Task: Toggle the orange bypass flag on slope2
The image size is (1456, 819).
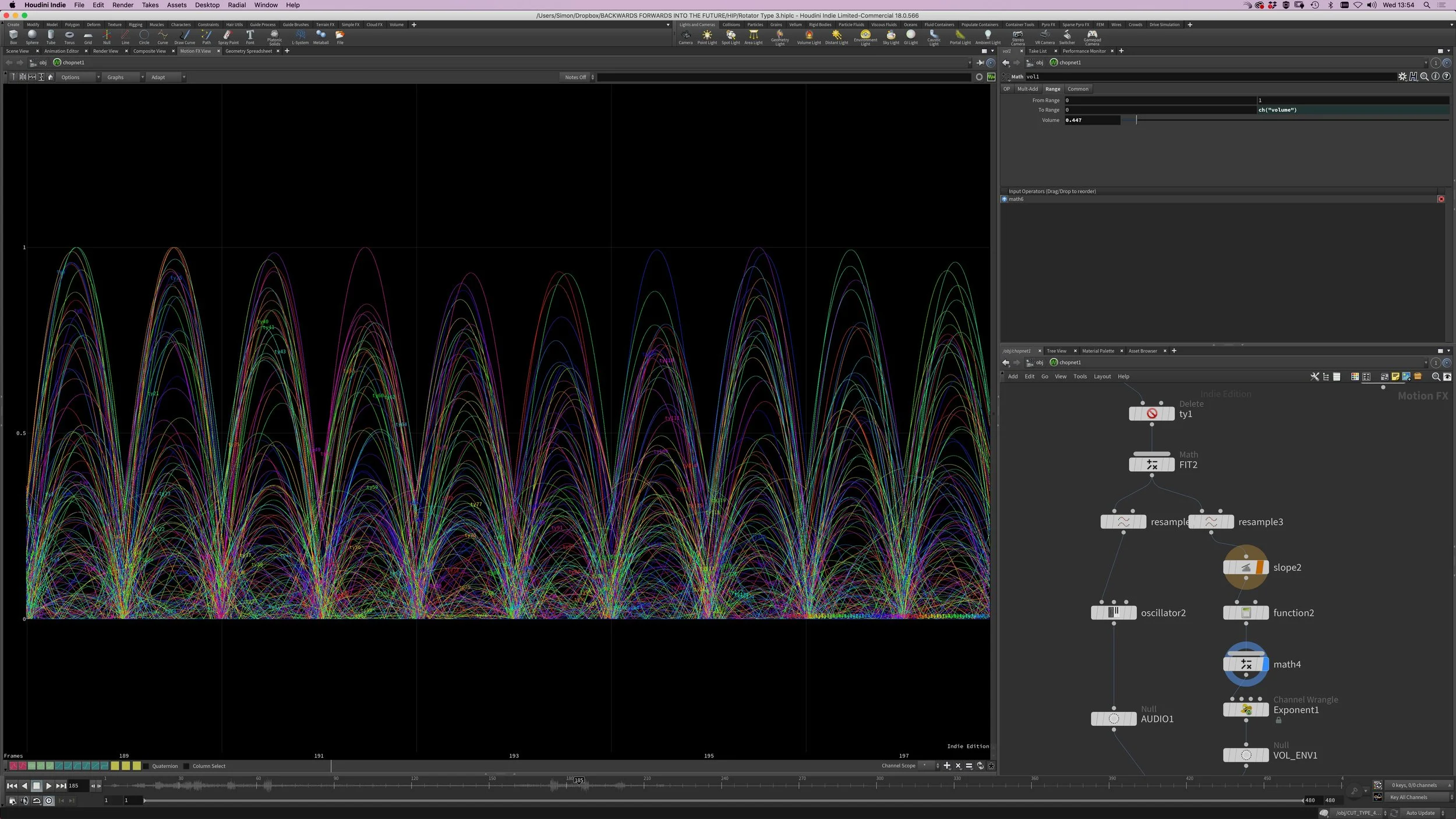Action: (x=1259, y=567)
